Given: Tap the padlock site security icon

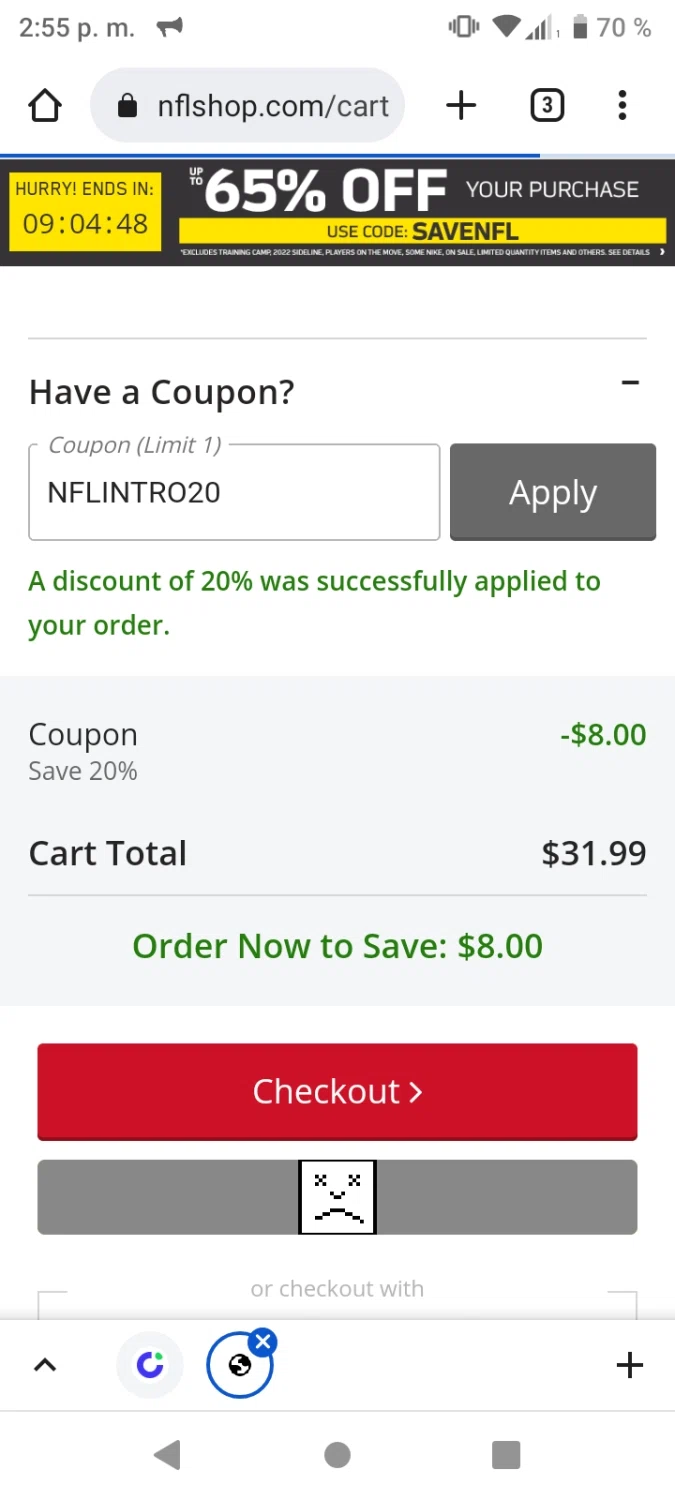Looking at the screenshot, I should (x=127, y=106).
